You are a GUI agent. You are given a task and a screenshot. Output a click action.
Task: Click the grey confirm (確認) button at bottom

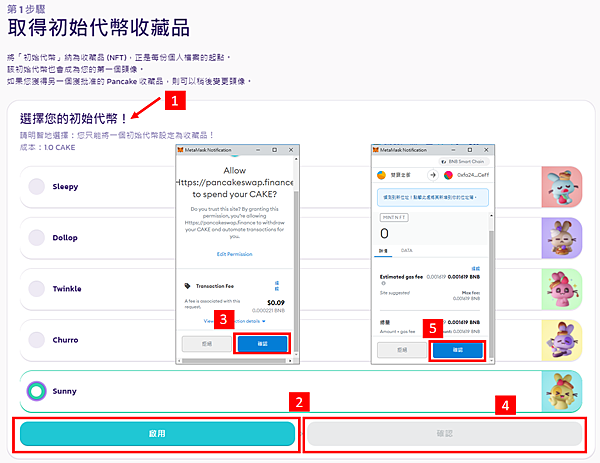[444, 434]
